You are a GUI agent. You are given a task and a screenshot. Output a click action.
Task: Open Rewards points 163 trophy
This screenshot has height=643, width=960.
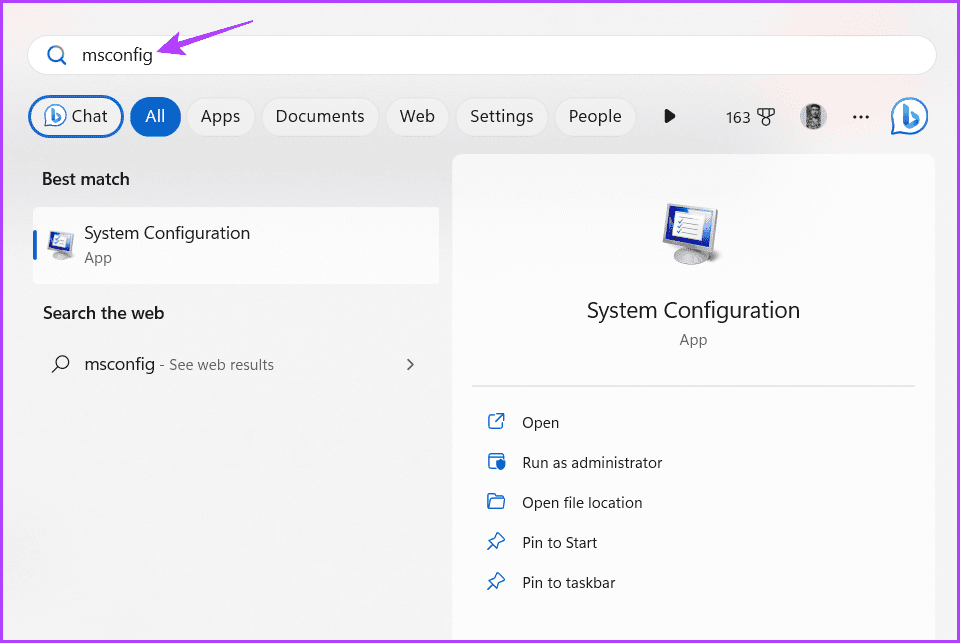pos(750,117)
